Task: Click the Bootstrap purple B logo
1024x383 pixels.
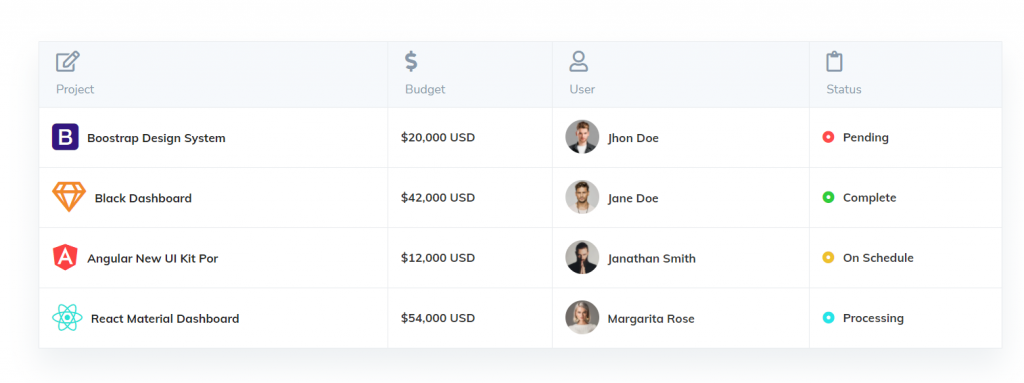Action: [x=65, y=137]
